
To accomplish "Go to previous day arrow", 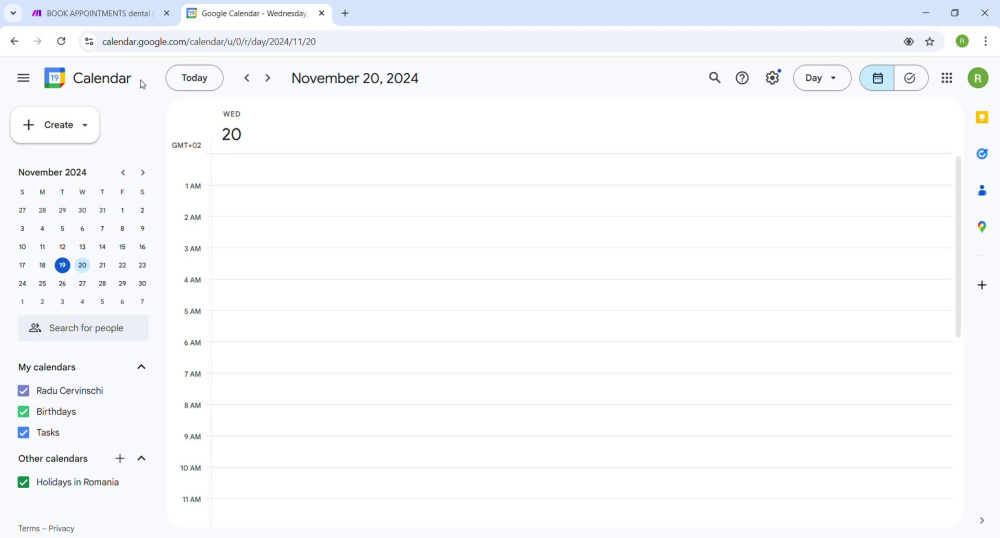I will coord(247,78).
